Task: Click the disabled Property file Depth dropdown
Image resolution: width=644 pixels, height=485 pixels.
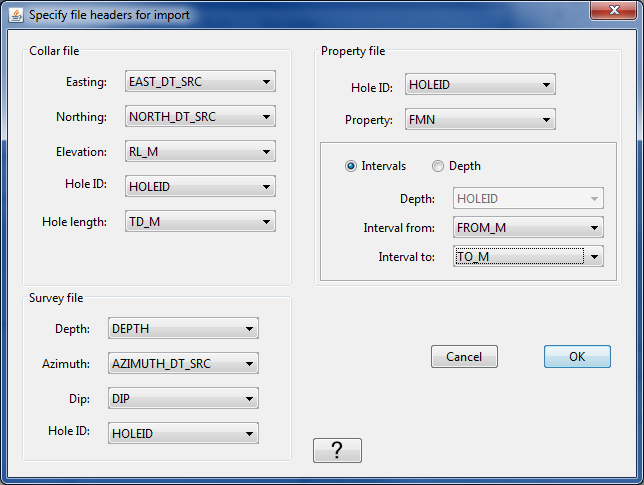Action: pos(528,198)
